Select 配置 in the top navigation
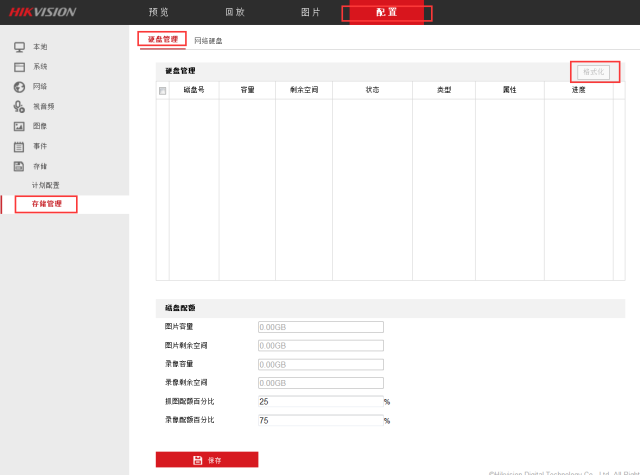 (386, 12)
